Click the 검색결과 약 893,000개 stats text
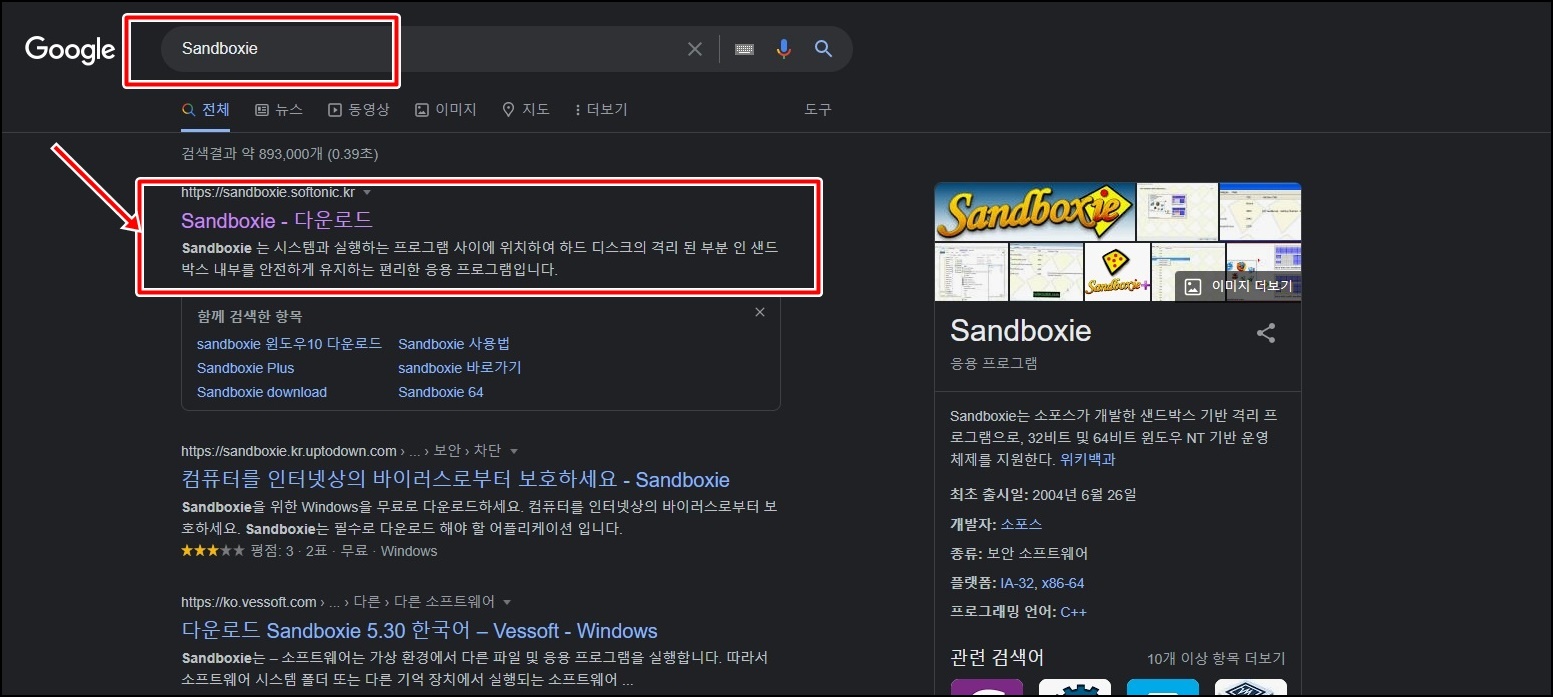 [x=280, y=154]
